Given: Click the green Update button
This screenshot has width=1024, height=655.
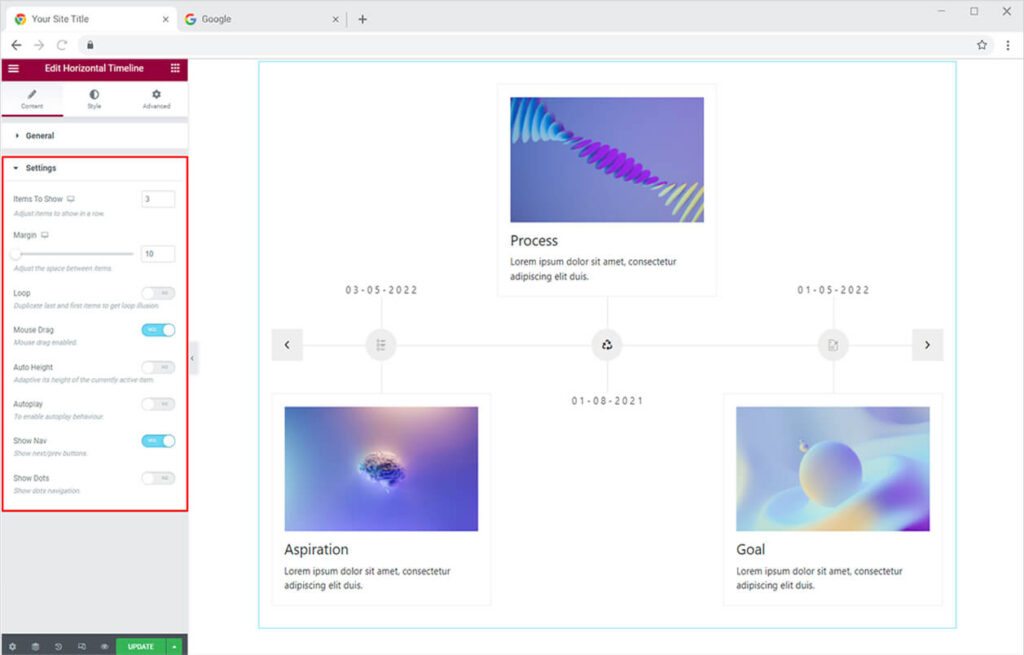Looking at the screenshot, I should tap(140, 646).
